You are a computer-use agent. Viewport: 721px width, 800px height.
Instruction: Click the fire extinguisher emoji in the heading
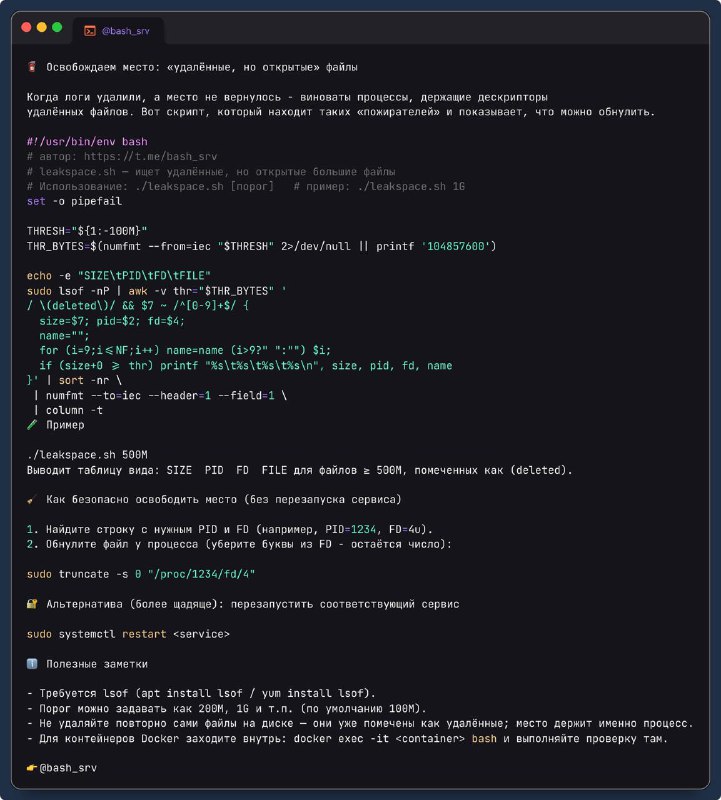(x=32, y=67)
